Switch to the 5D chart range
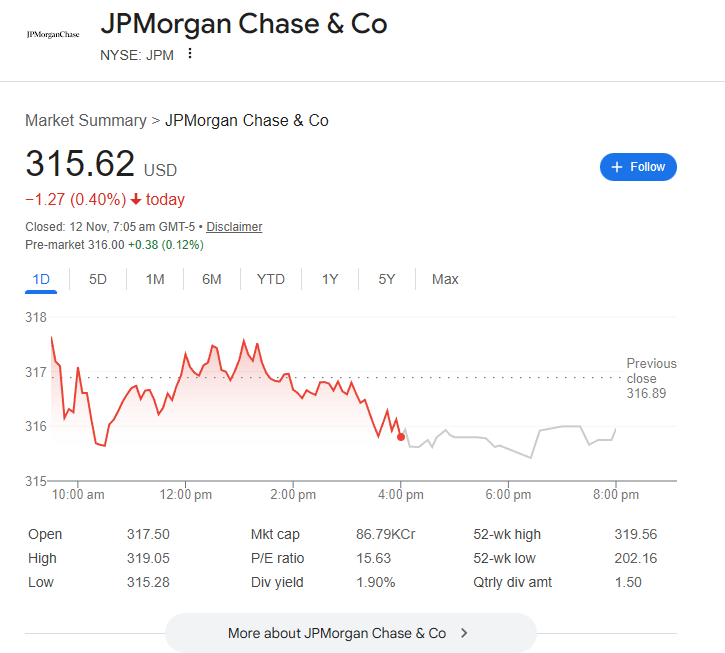 (98, 279)
